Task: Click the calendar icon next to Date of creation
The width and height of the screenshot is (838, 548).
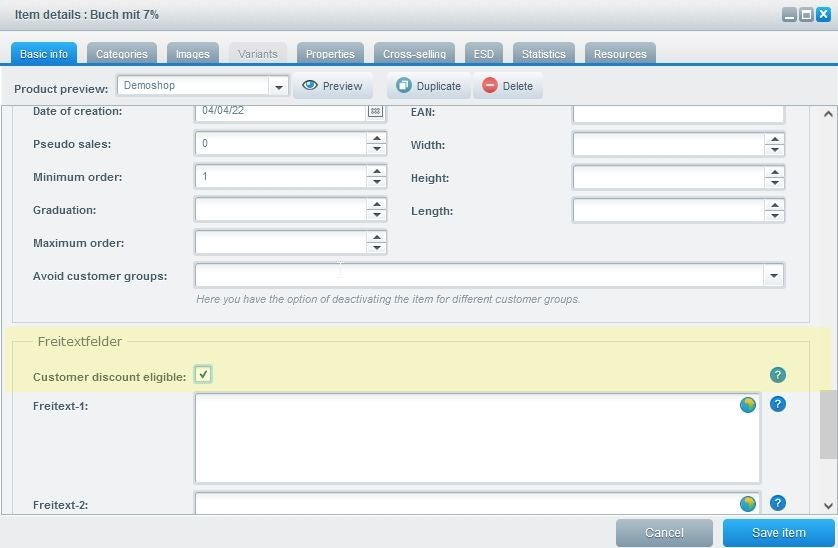Action: [x=376, y=111]
